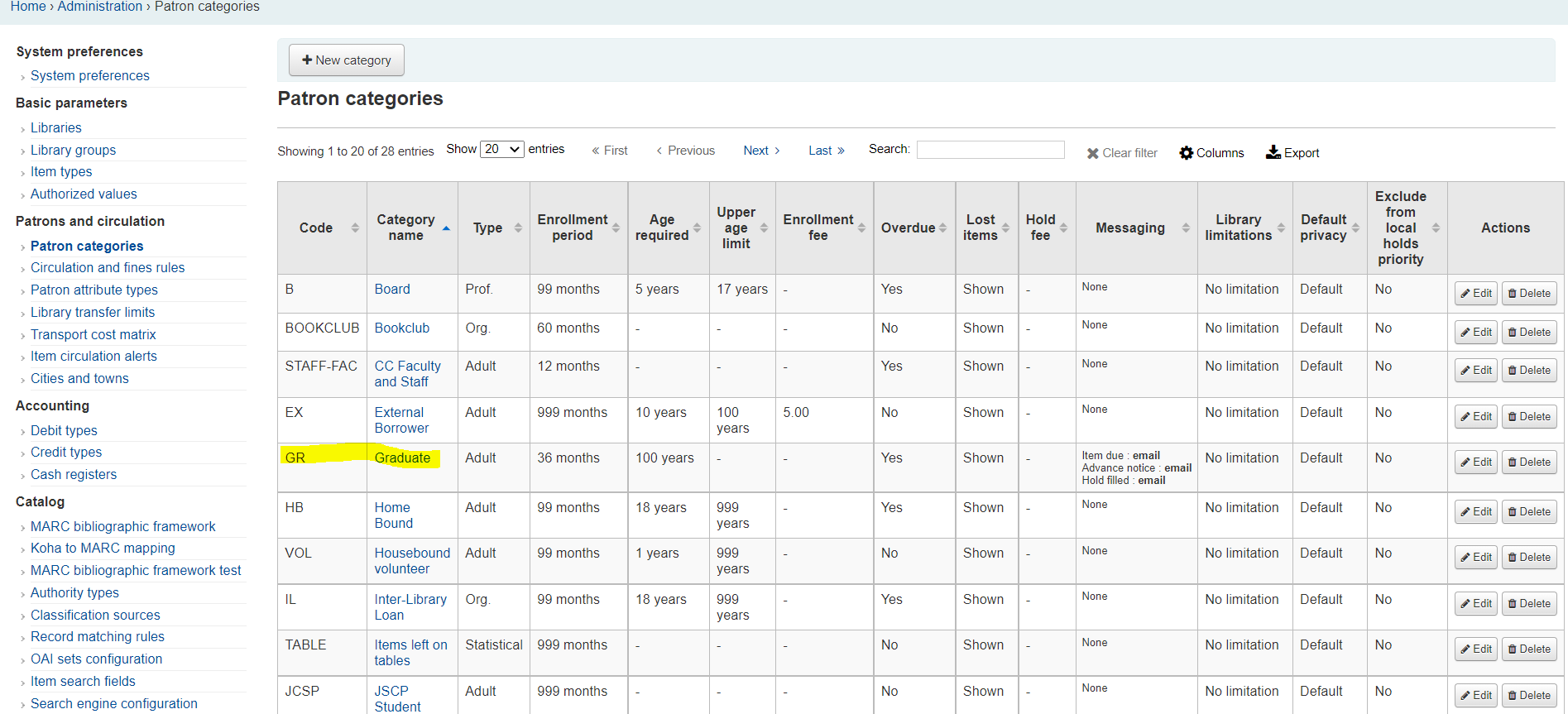Delete the Housebound volunteer category
This screenshot has height=714, width=1568.
click(x=1529, y=558)
